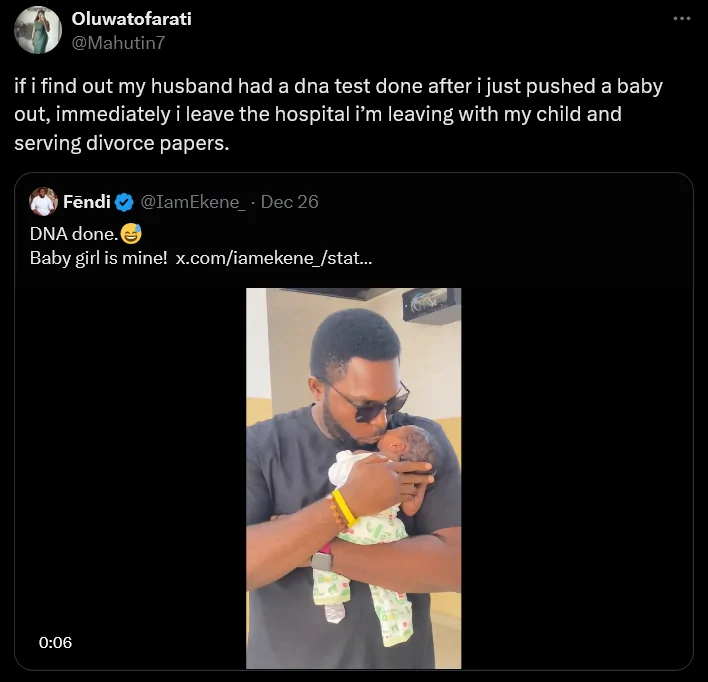Click Fēndi's small avatar in the quoted tweet
This screenshot has height=682, width=708.
click(43, 202)
